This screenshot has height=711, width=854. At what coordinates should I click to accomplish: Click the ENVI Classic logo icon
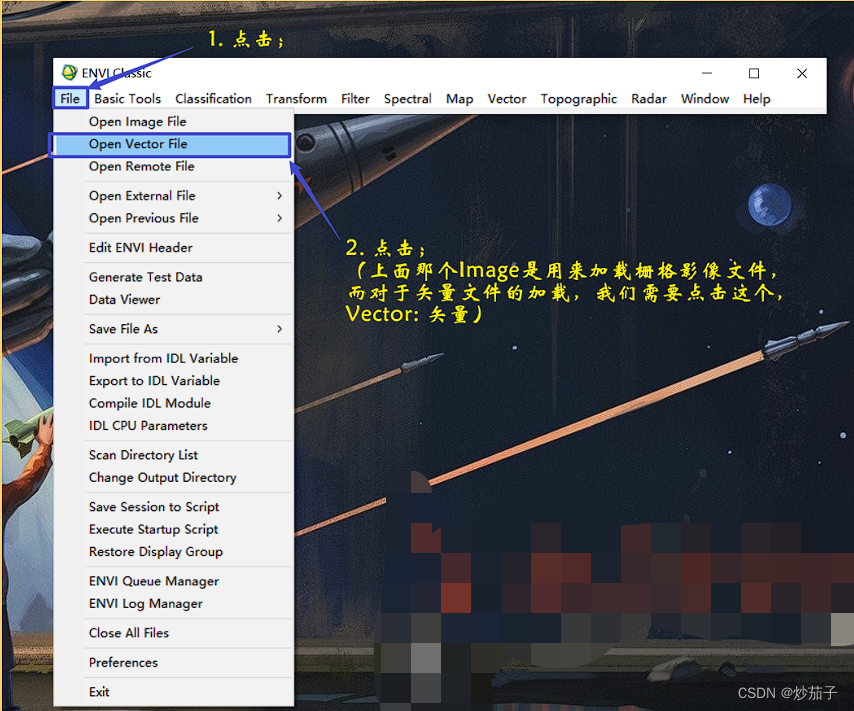coord(69,72)
